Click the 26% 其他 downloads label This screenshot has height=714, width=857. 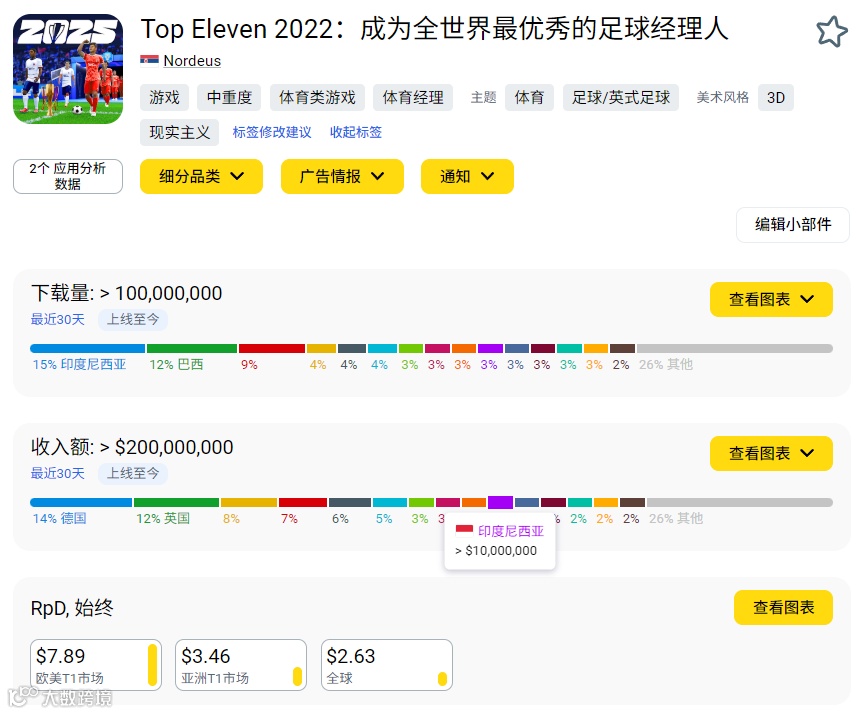pyautogui.click(x=666, y=365)
